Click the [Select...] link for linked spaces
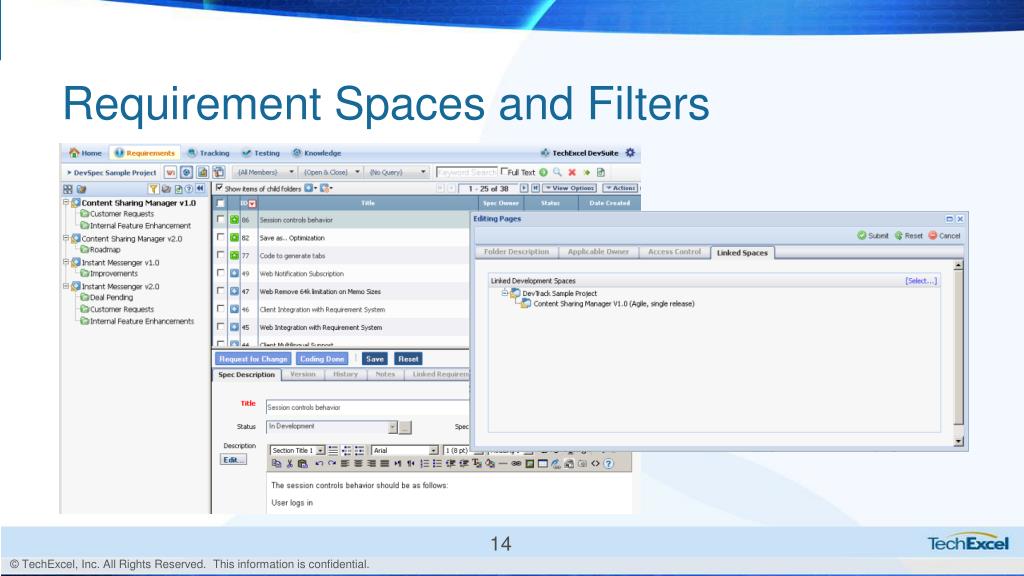Viewport: 1024px width, 576px height. 921,281
